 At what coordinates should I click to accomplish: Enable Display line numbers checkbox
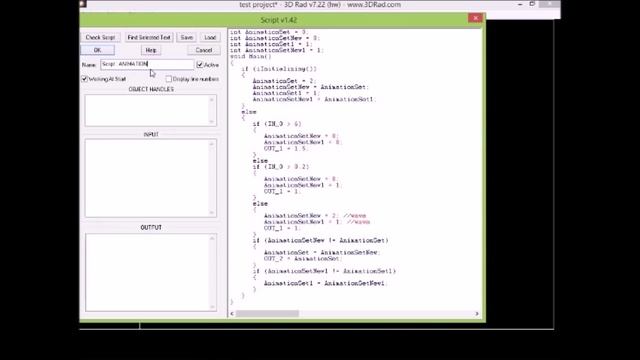pos(169,79)
